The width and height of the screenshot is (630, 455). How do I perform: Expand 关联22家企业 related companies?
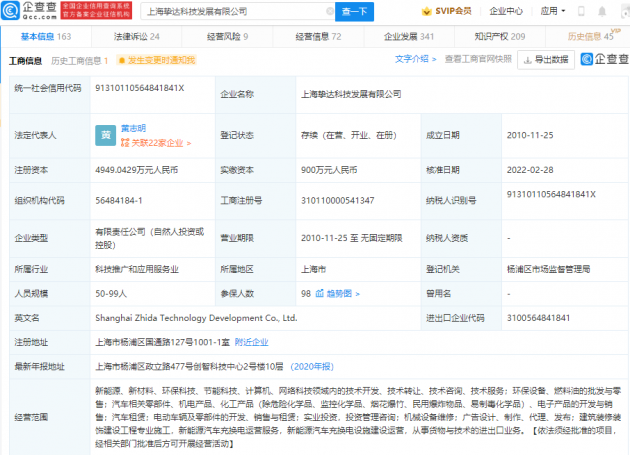pos(156,143)
